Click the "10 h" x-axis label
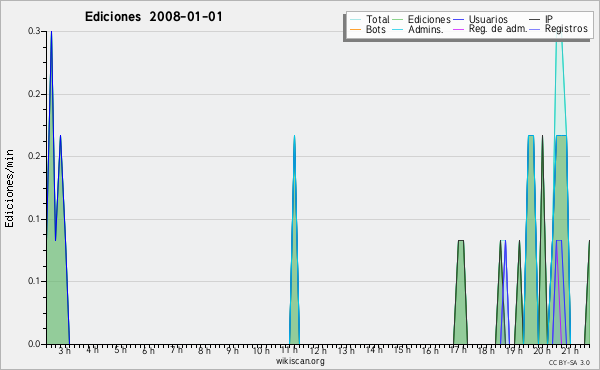The image size is (600, 370). [261, 350]
